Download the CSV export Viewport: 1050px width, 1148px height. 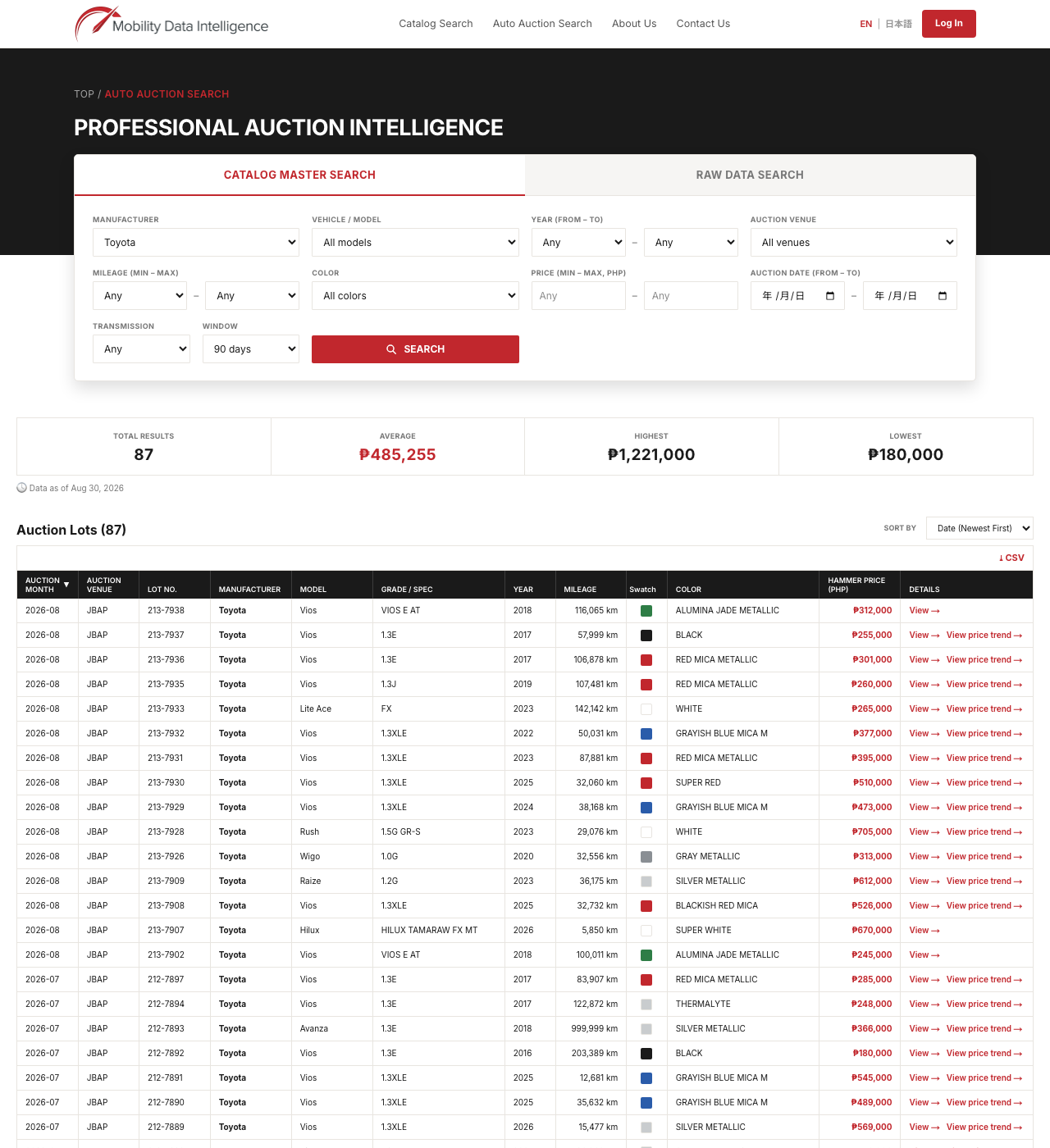[x=1011, y=558]
